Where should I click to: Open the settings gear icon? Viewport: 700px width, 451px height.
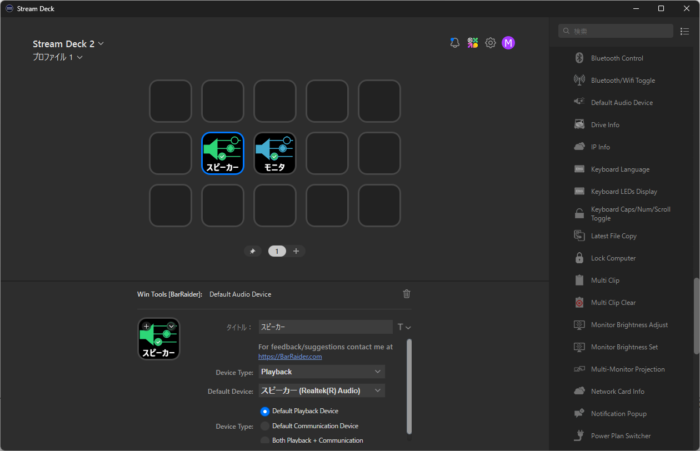coord(490,43)
